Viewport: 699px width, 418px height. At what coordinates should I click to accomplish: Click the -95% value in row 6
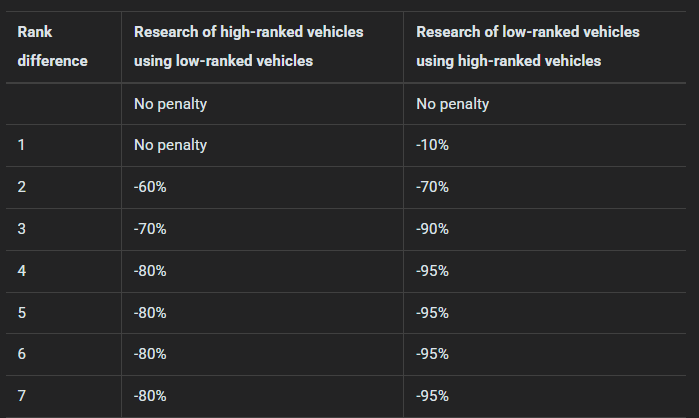432,354
